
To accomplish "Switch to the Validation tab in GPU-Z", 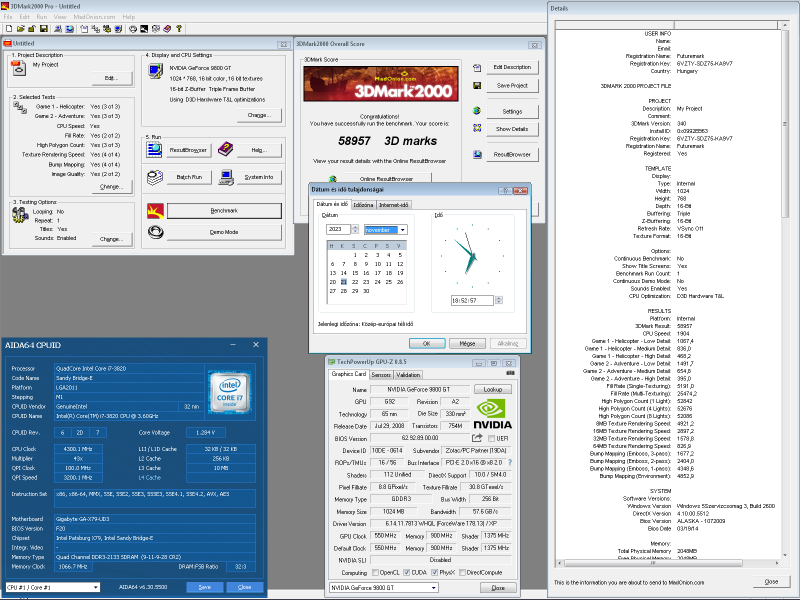I will click(408, 374).
